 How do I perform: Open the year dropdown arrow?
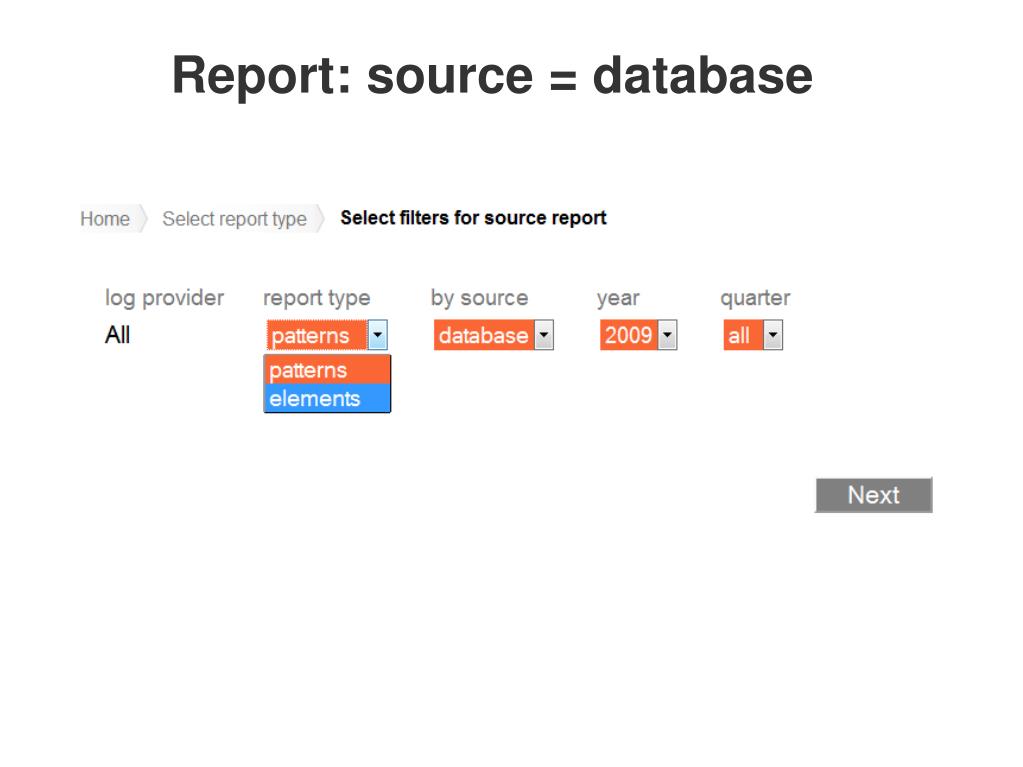pyautogui.click(x=667, y=336)
